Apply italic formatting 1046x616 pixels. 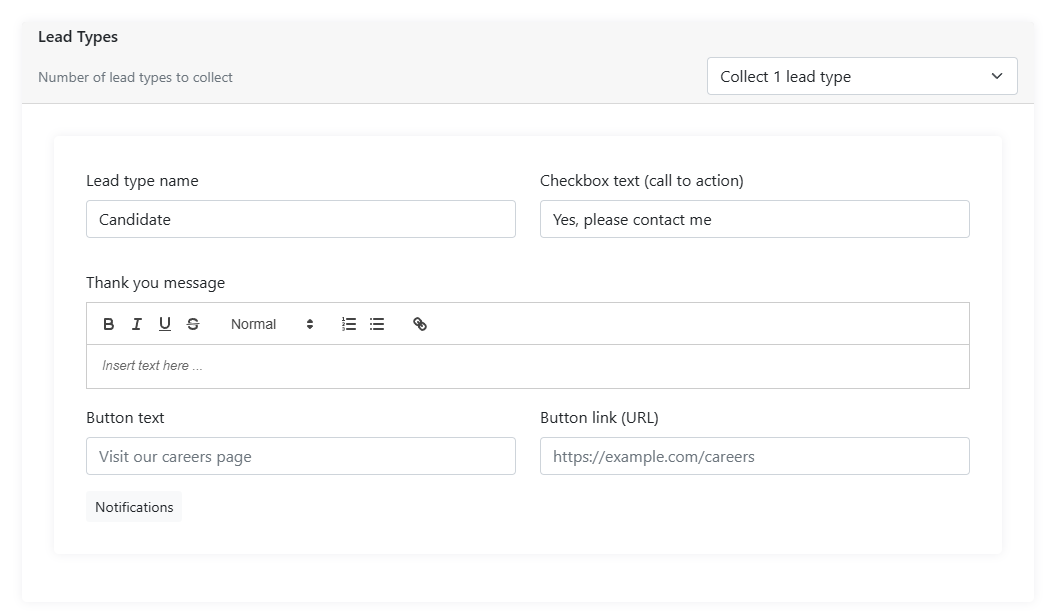tap(137, 324)
